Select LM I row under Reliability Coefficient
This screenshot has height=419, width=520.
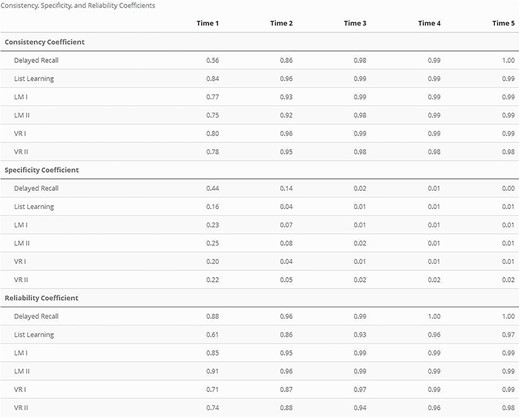[260, 353]
